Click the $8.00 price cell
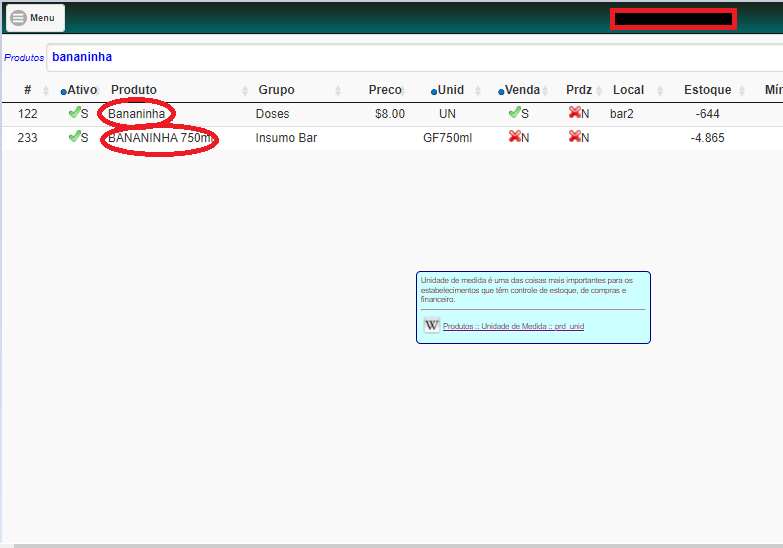Image resolution: width=783 pixels, height=548 pixels. click(390, 114)
